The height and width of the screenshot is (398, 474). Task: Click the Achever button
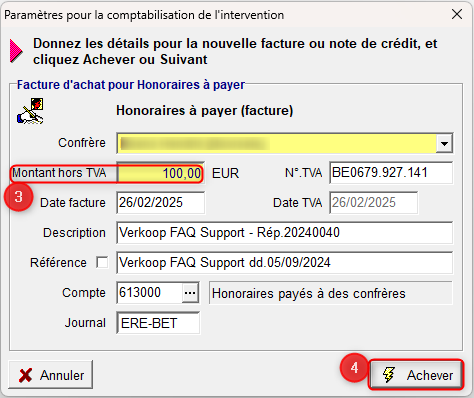click(x=416, y=374)
